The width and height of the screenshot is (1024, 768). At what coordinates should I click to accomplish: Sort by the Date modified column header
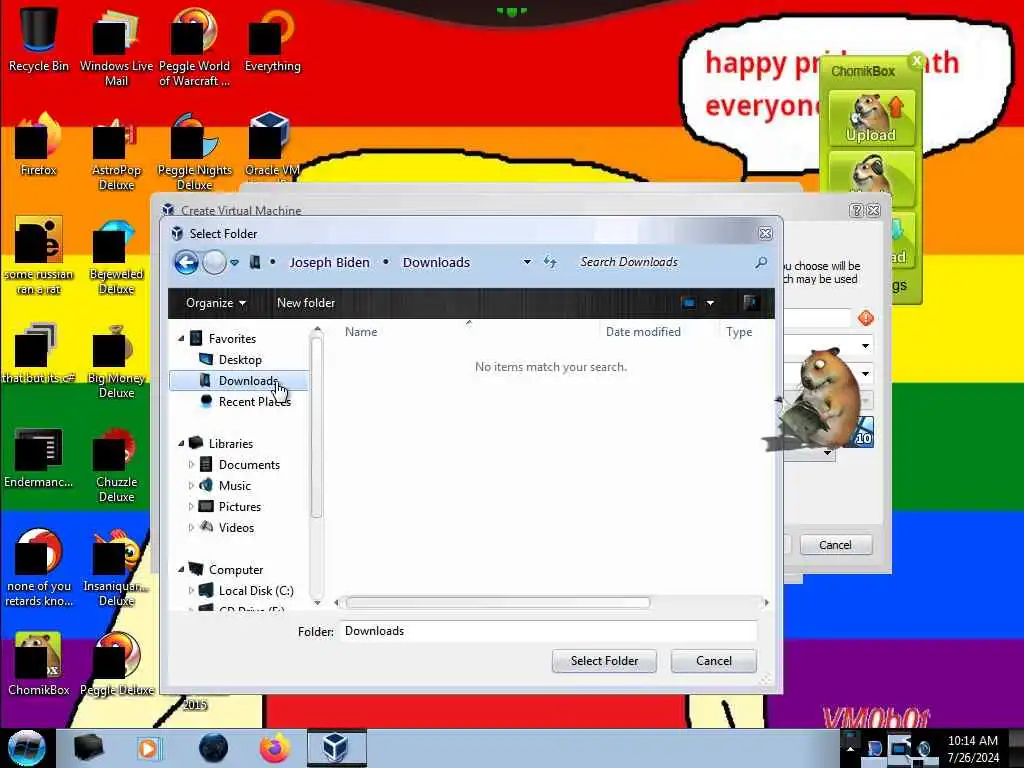point(643,332)
